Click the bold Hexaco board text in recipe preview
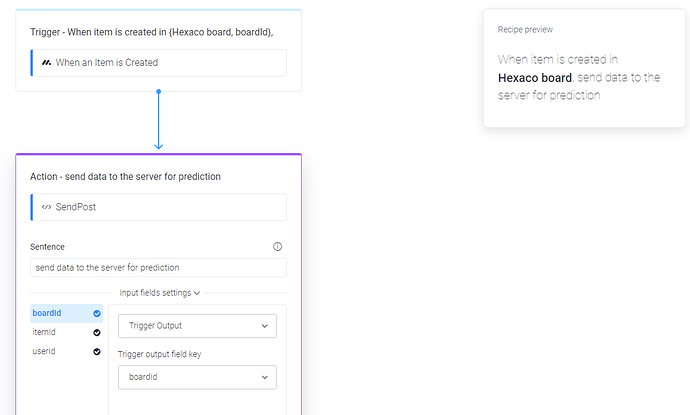This screenshot has width=690, height=415. coord(535,77)
